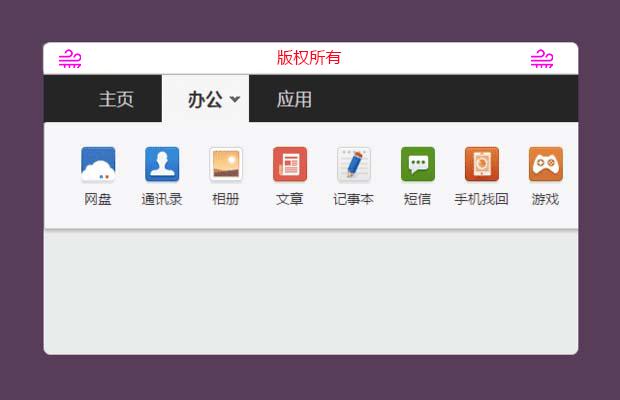The width and height of the screenshot is (620, 400).
Task: Open the 通讯录 contacts icon
Action: pyautogui.click(x=162, y=164)
